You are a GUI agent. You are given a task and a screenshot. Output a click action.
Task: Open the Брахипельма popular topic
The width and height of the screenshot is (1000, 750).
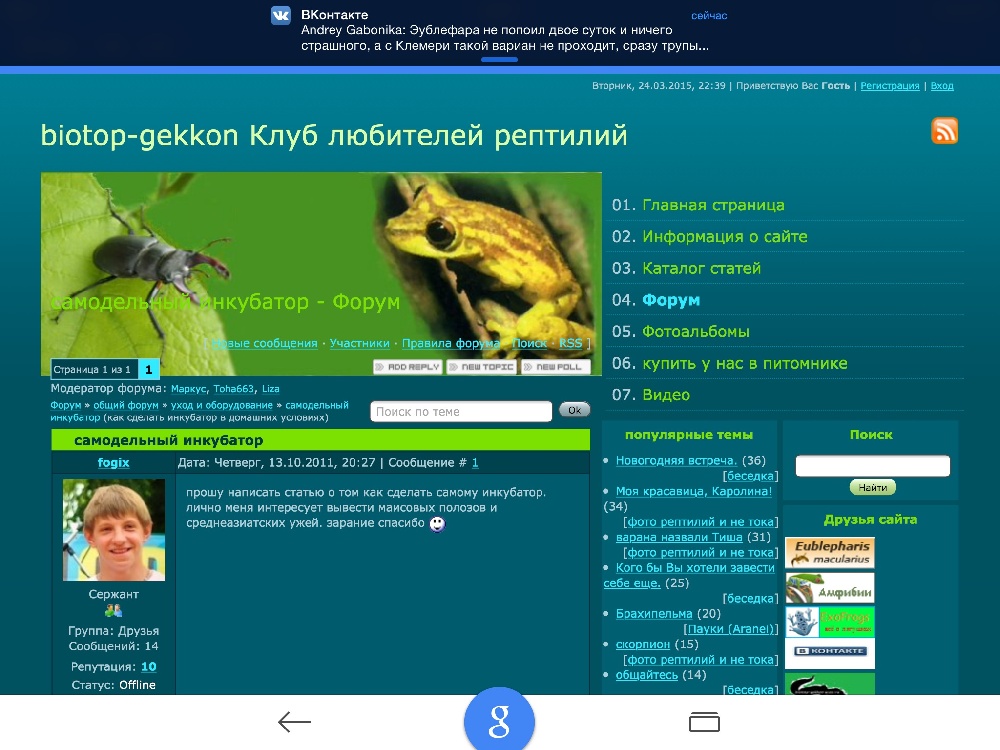(x=654, y=614)
